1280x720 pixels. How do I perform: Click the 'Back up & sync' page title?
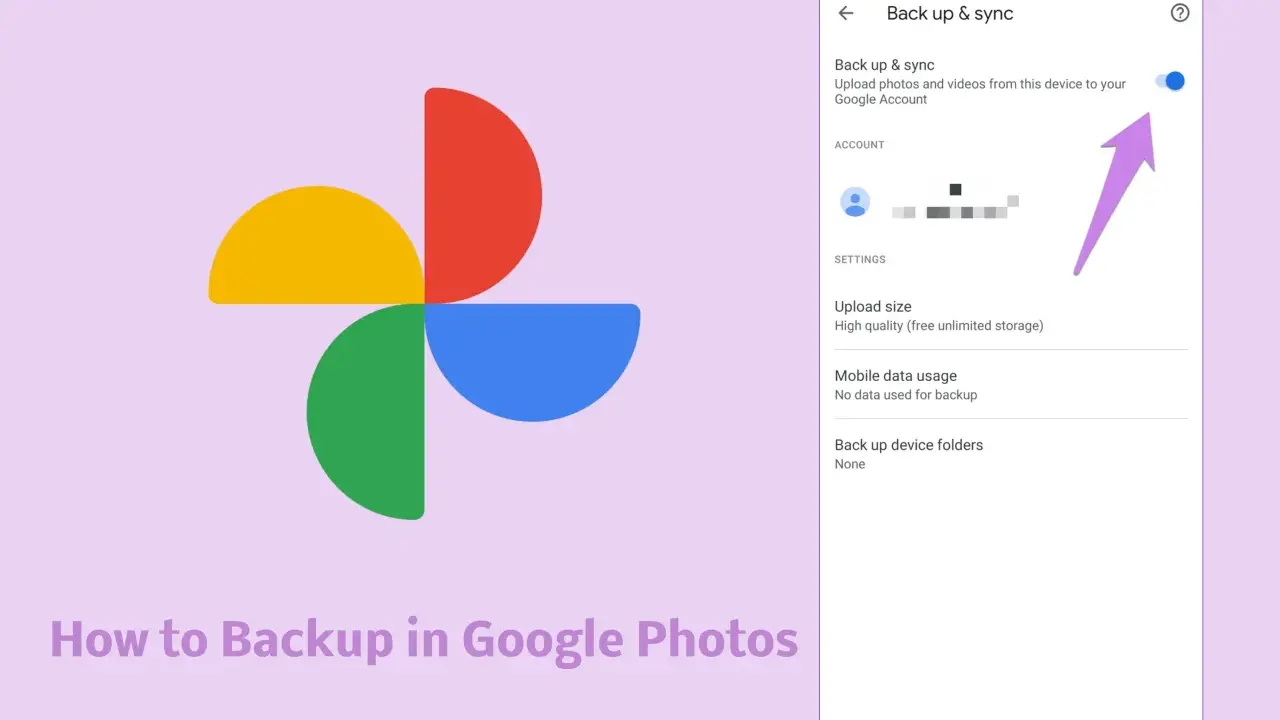click(x=950, y=14)
